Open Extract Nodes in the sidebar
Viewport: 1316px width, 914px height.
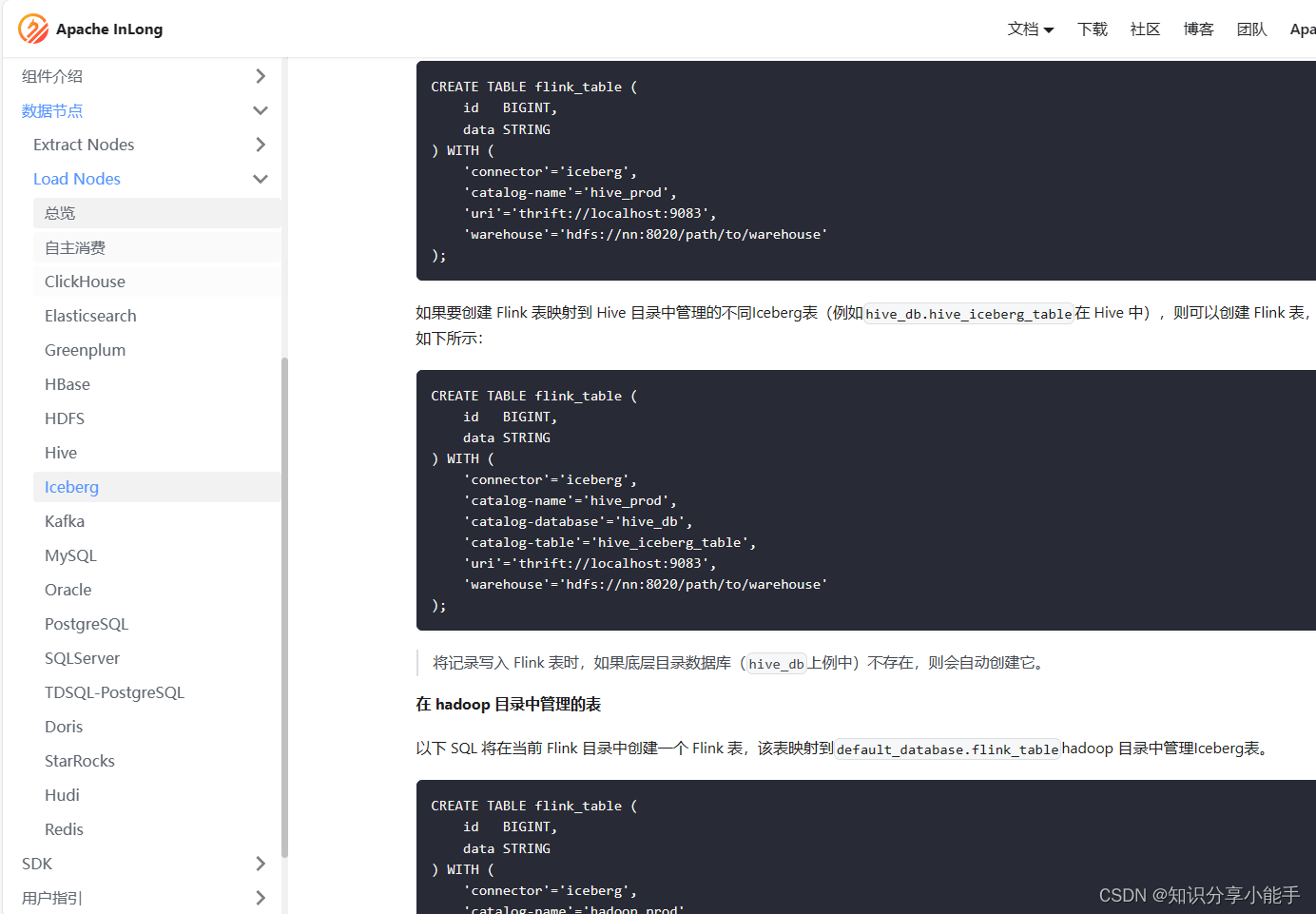coord(84,145)
